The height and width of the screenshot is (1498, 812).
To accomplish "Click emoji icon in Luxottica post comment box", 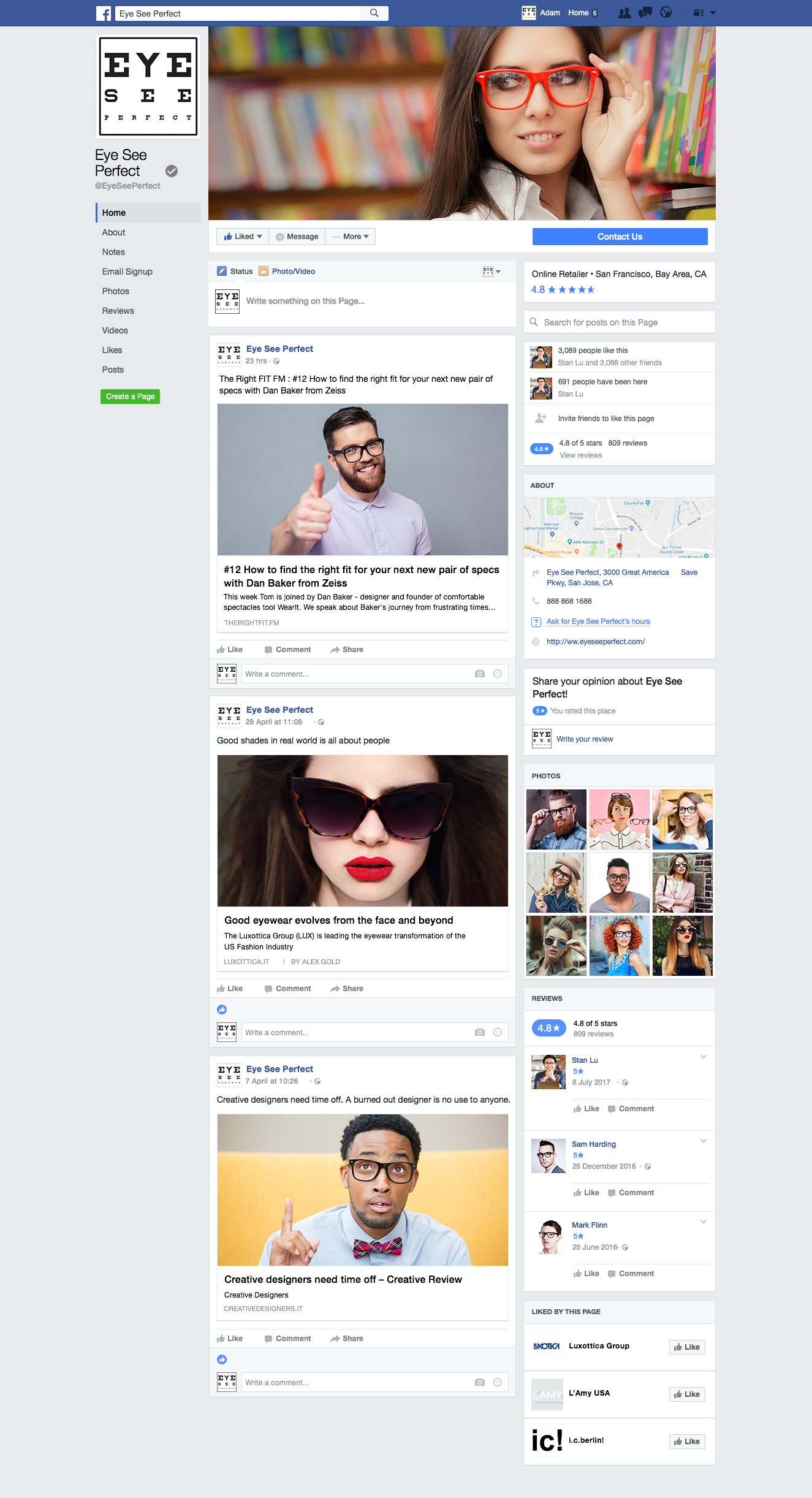I will [498, 1032].
